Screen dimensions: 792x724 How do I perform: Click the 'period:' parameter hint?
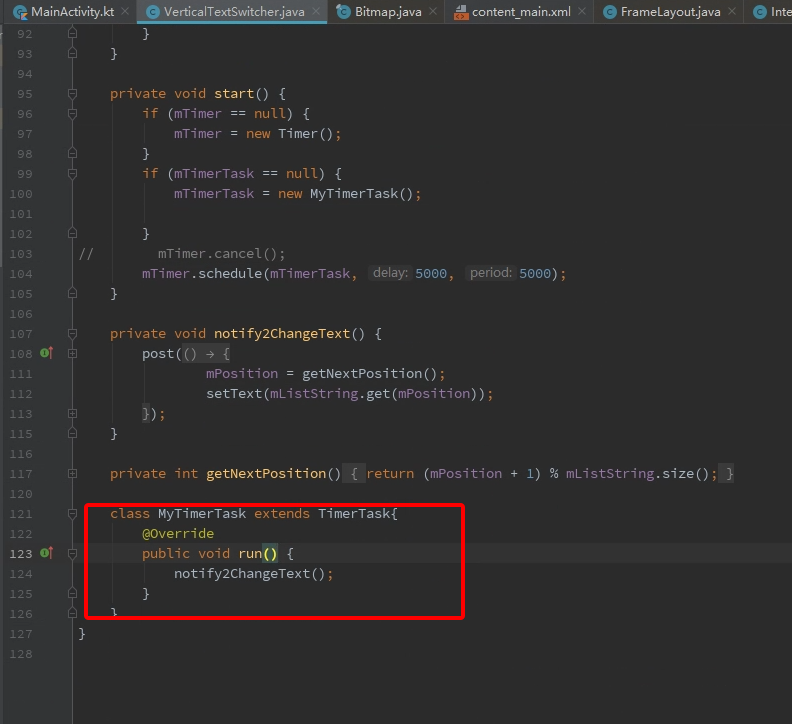pos(491,273)
